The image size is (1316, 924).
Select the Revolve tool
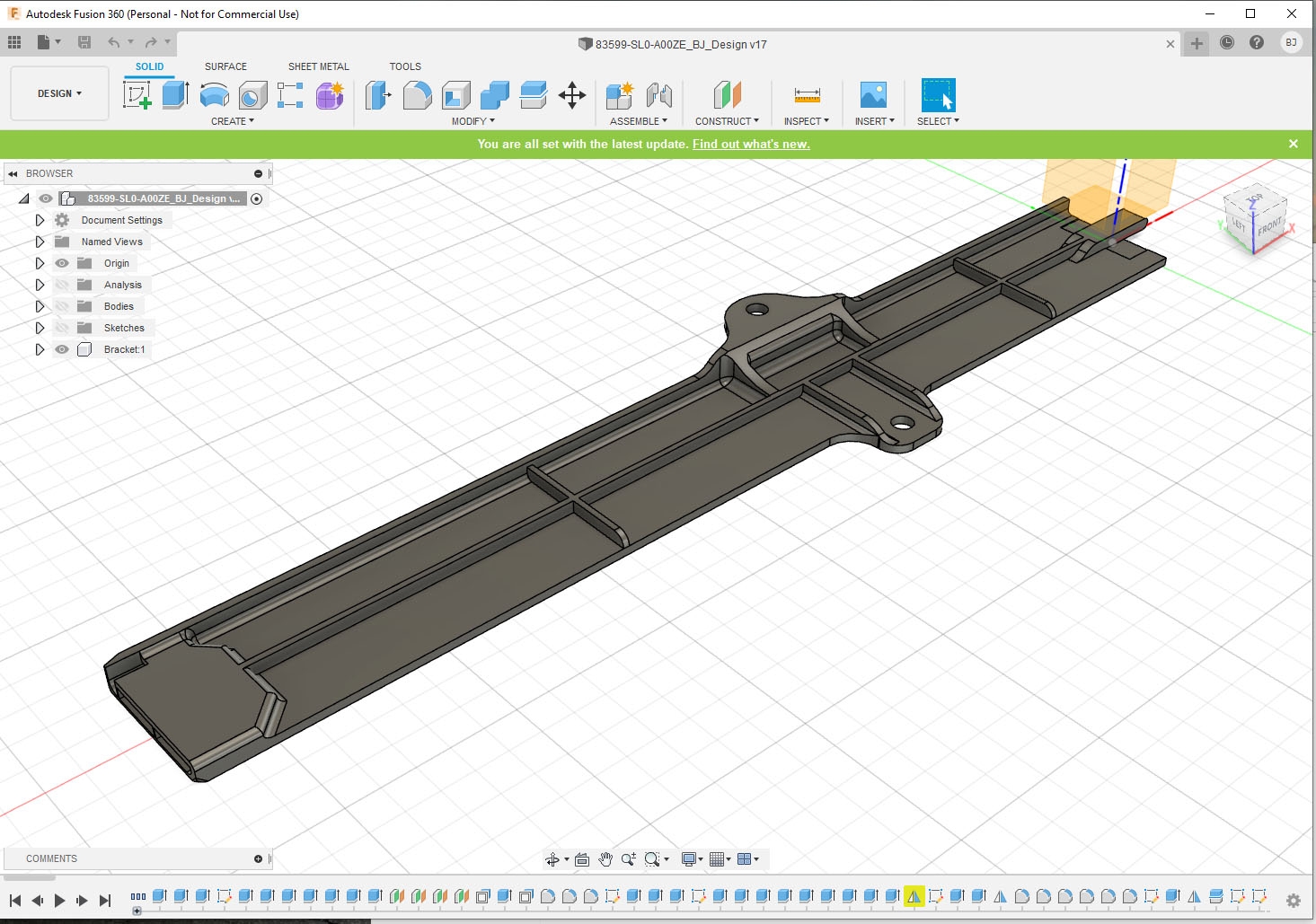coord(214,95)
